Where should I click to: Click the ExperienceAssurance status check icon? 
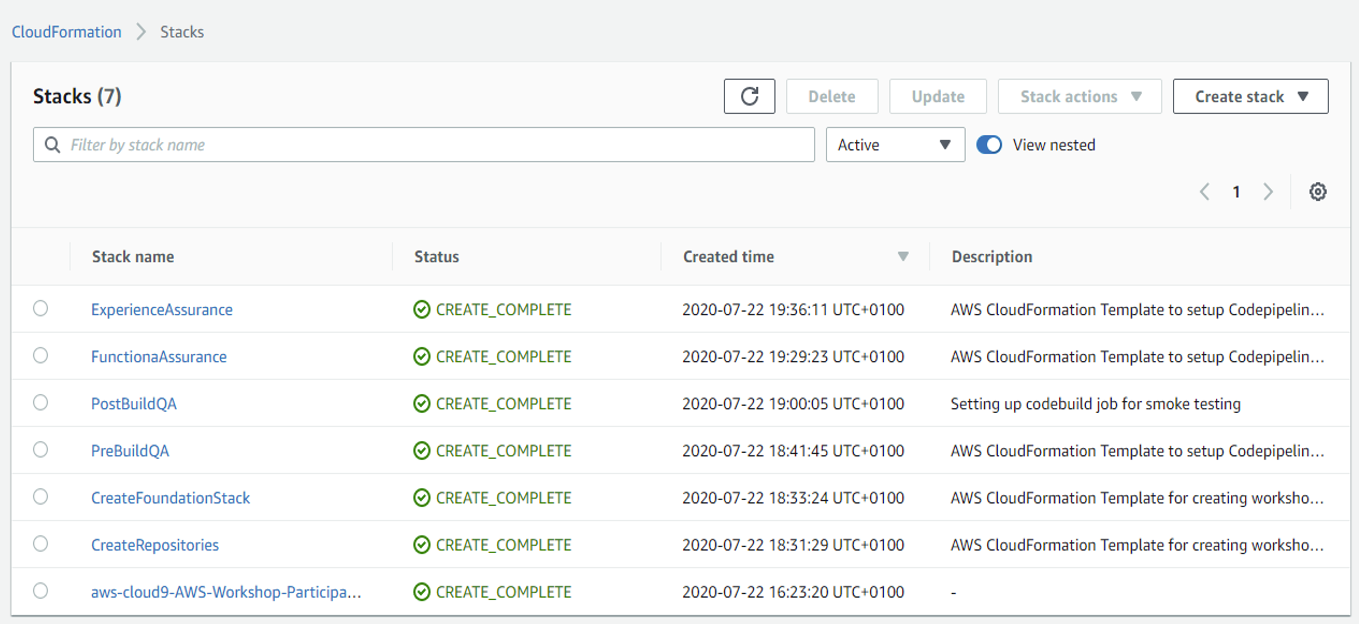coord(422,310)
